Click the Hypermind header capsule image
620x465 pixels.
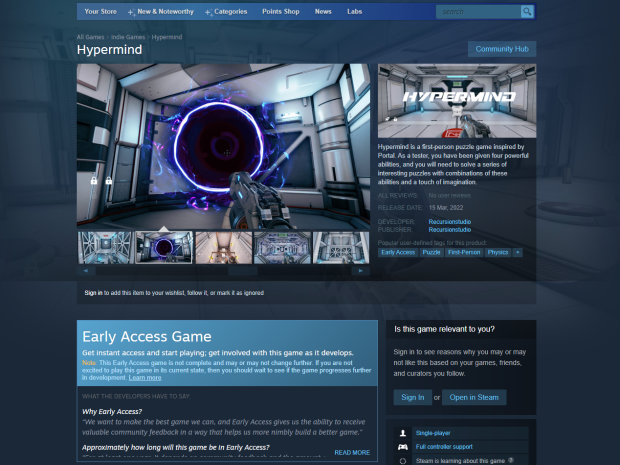tap(457, 101)
